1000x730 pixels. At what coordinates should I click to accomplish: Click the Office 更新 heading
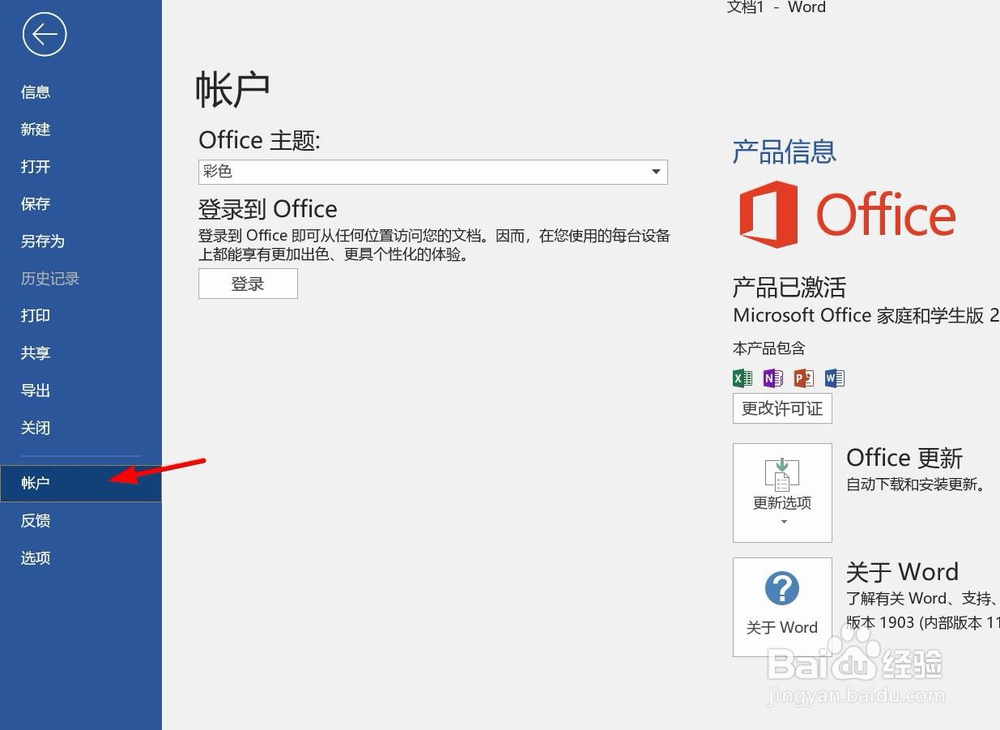[904, 458]
